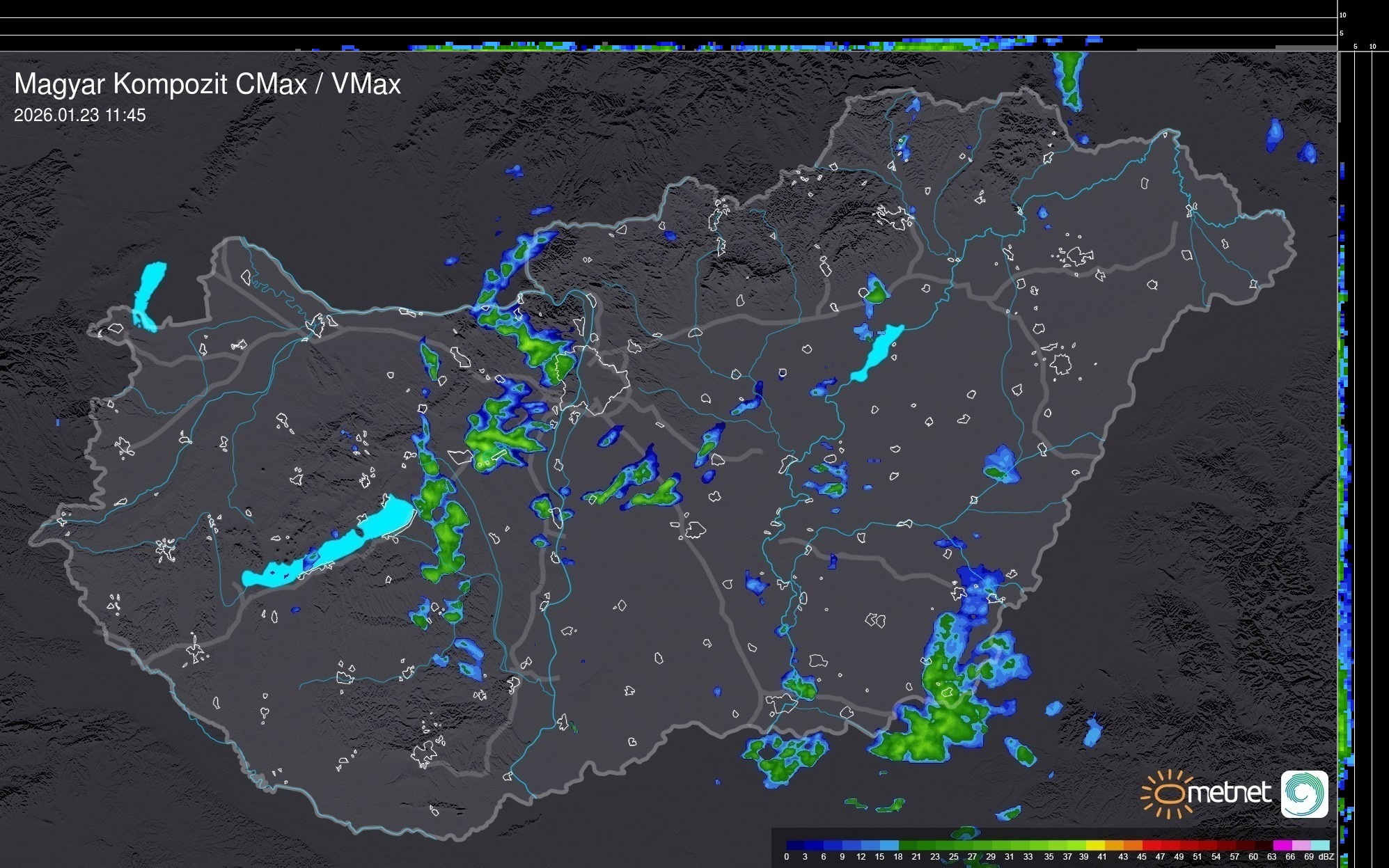Click the red 45 dBZ legend swatch

(x=1152, y=845)
